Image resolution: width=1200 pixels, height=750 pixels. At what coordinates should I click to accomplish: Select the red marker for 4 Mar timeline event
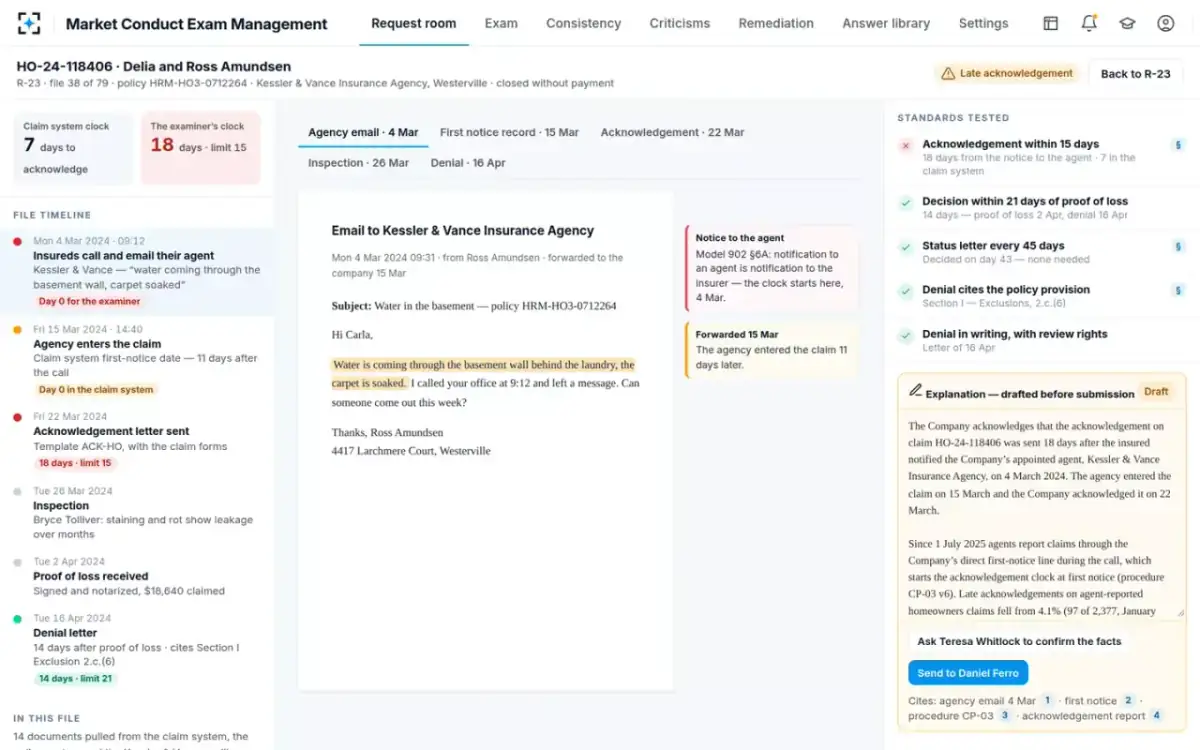pyautogui.click(x=17, y=241)
